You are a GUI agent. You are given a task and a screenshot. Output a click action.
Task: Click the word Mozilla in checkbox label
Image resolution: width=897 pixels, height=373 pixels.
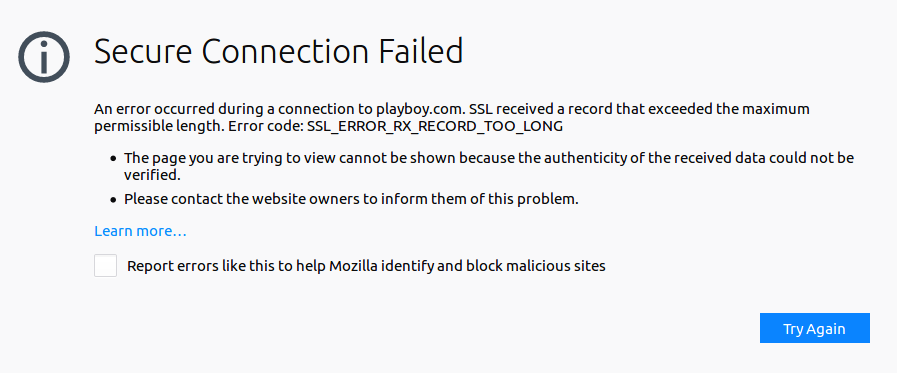[354, 266]
